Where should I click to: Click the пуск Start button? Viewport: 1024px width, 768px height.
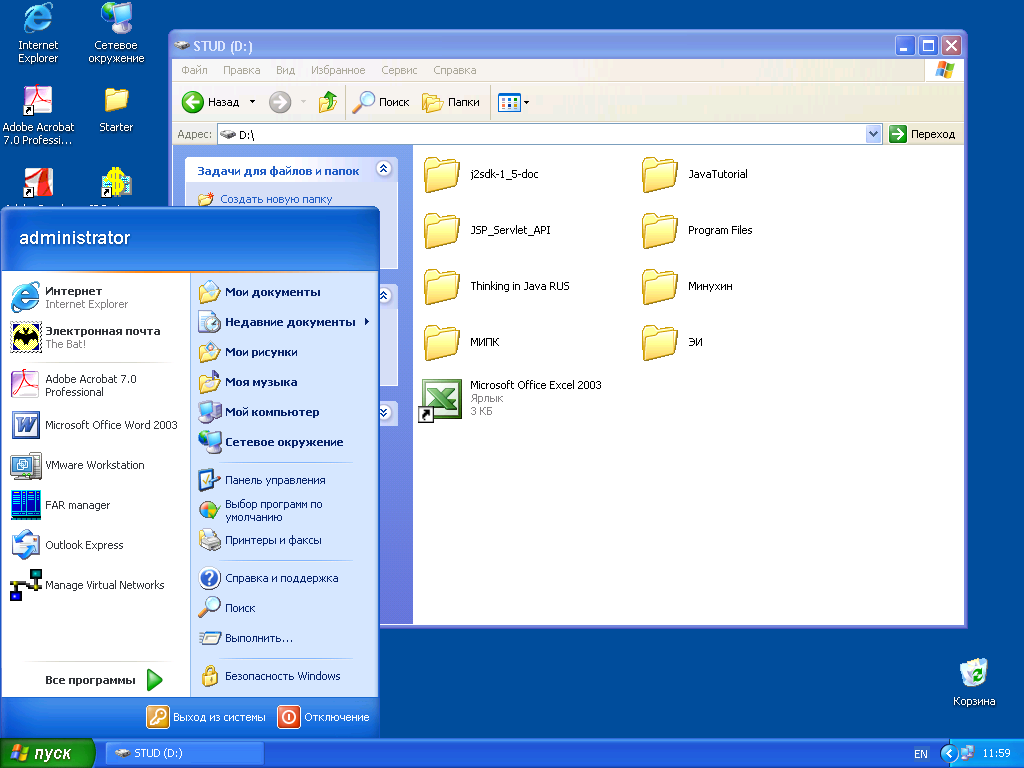47,753
